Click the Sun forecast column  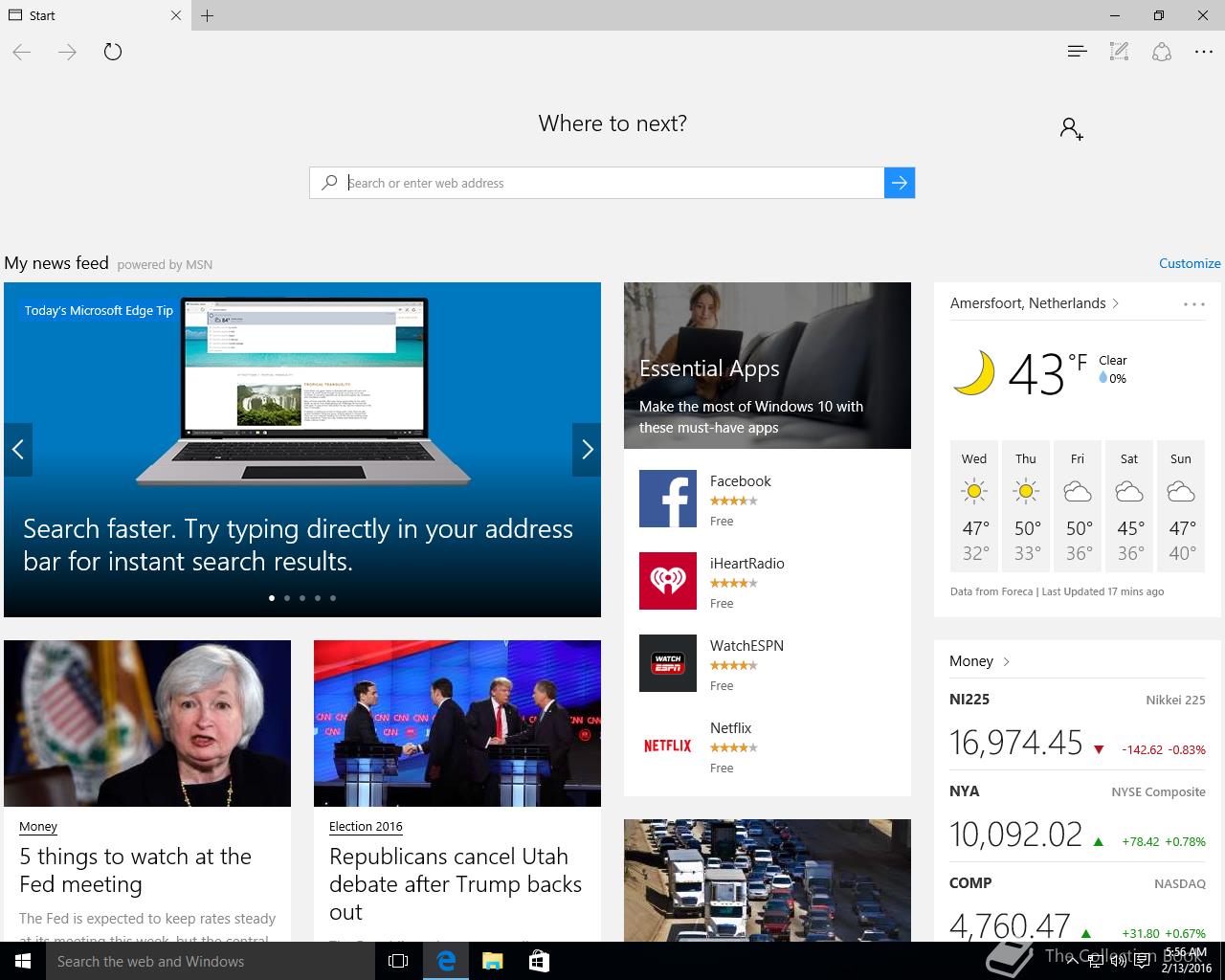pos(1181,505)
